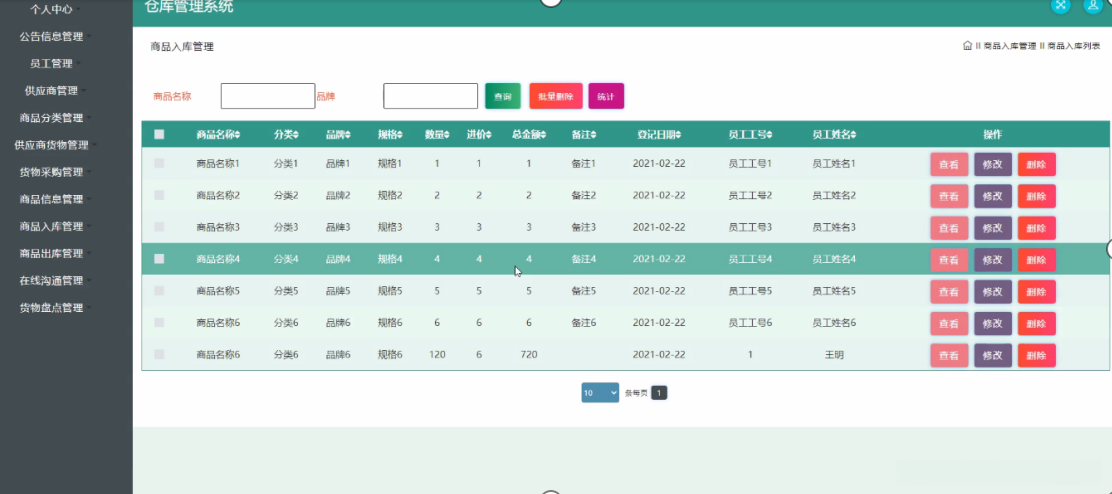Screen dimensions: 1112x494
Task: Check the checkbox for 商品名称1 row
Action: point(159,163)
